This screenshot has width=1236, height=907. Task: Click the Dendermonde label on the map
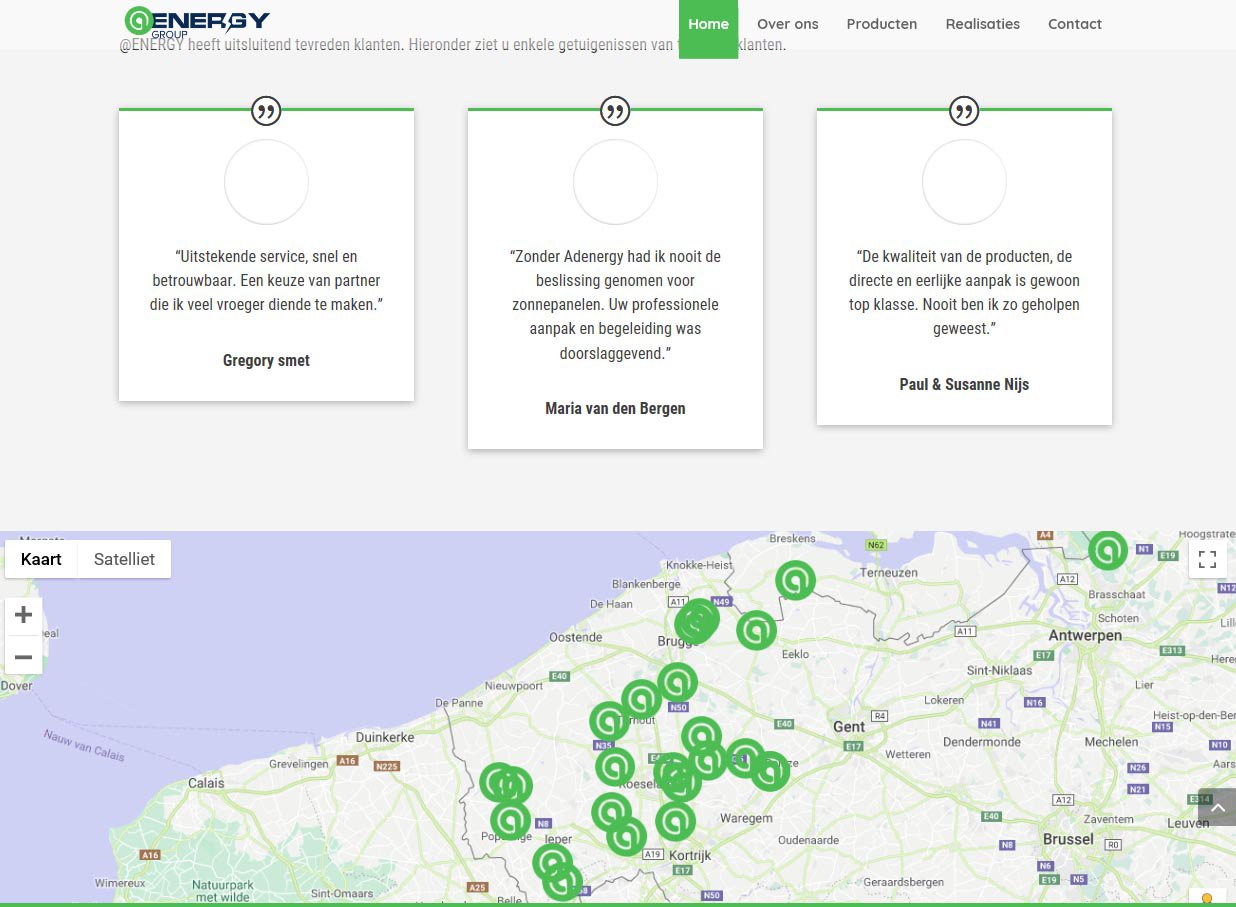point(982,742)
